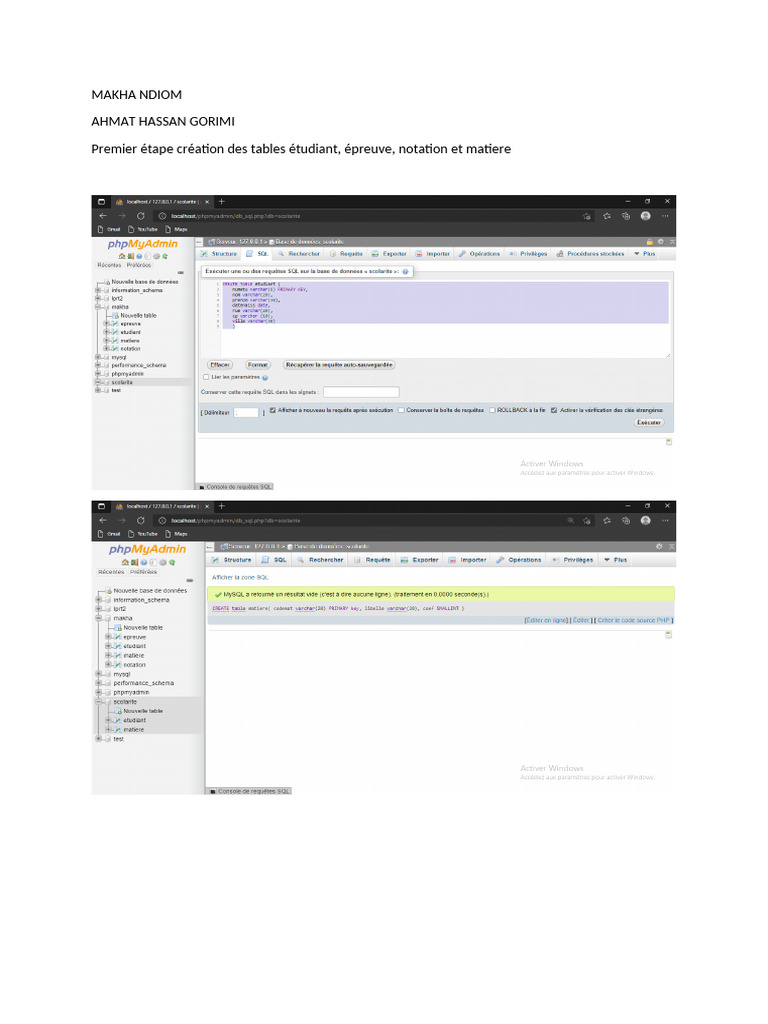Click the browser back arrow in the lower screenshot
768x1024 pixels.
tap(103, 520)
